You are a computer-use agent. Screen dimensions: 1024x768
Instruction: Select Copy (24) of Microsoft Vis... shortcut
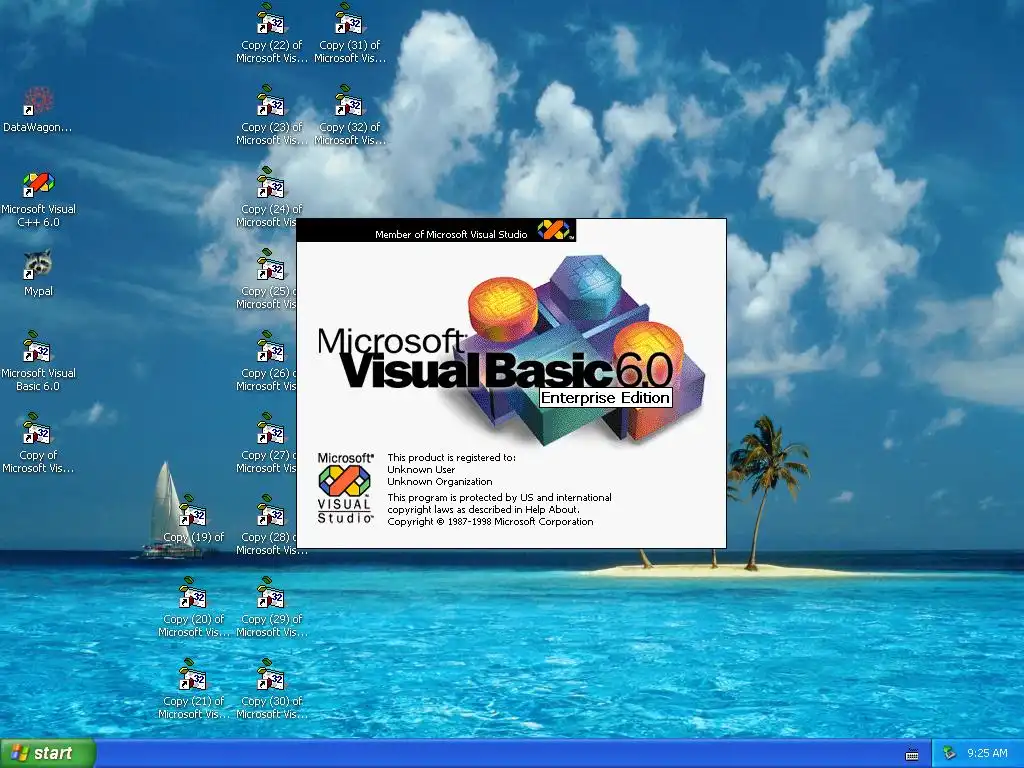268,197
